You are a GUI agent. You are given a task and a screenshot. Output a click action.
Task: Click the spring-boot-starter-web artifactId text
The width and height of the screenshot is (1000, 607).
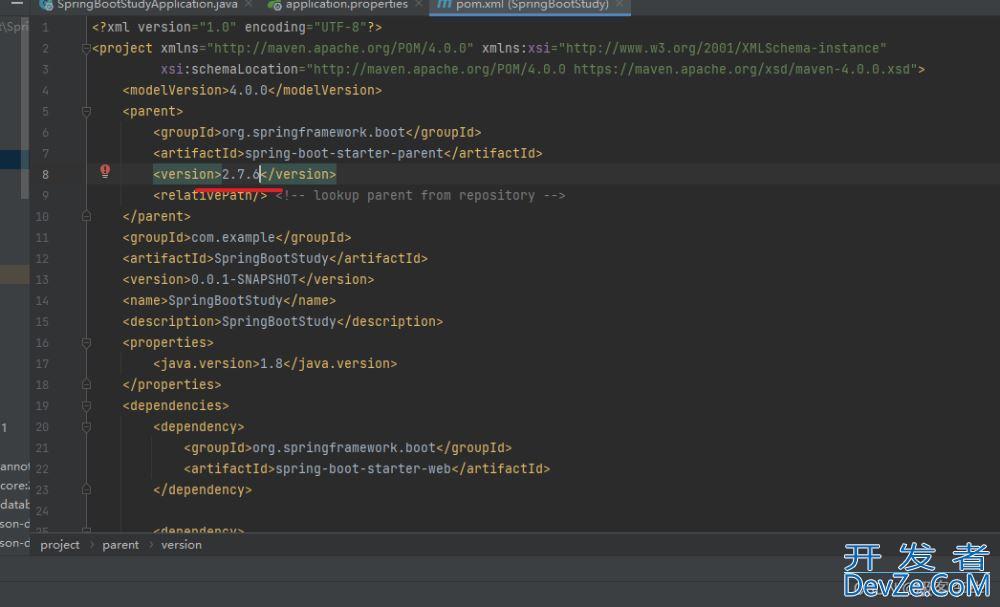[x=365, y=468]
